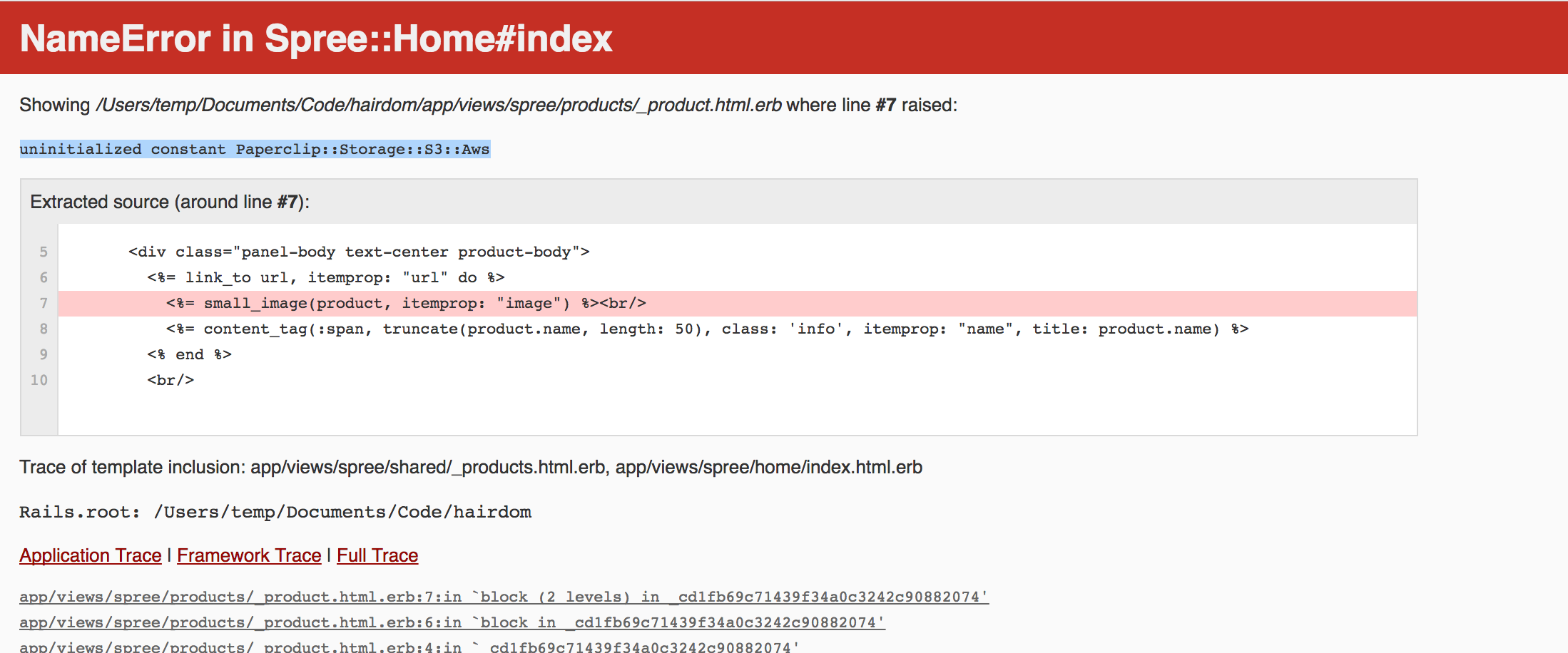Click the highlighted small_image source line
The image size is (1568, 653).
737,303
